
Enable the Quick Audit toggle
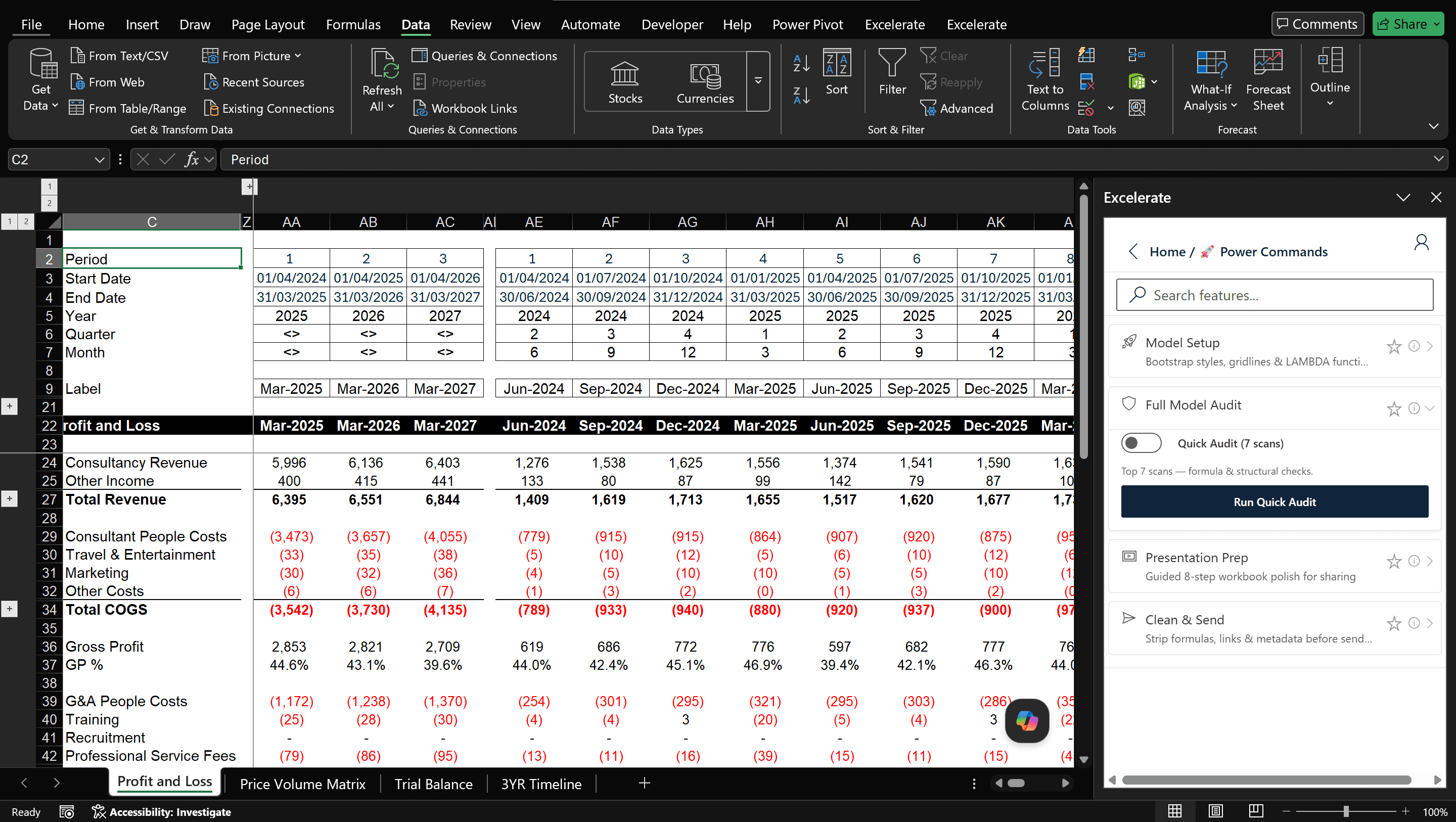click(x=1141, y=443)
